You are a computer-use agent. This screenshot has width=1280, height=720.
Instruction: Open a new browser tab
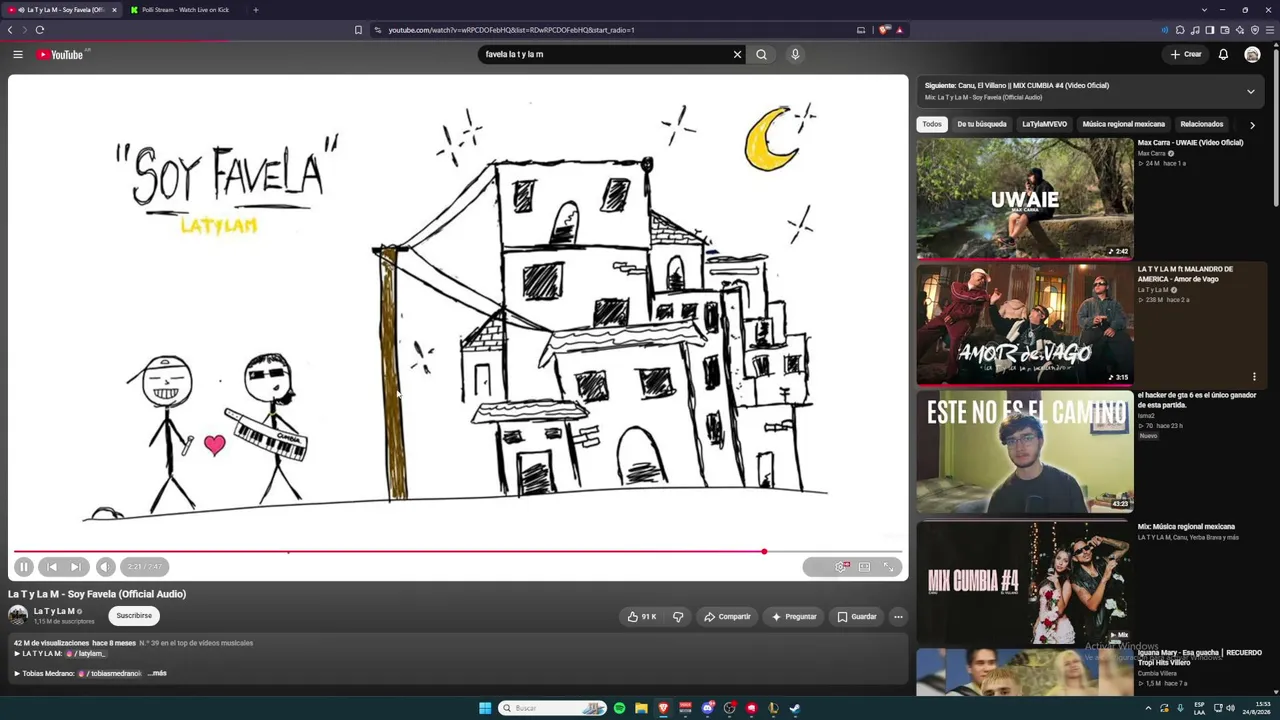pos(255,10)
